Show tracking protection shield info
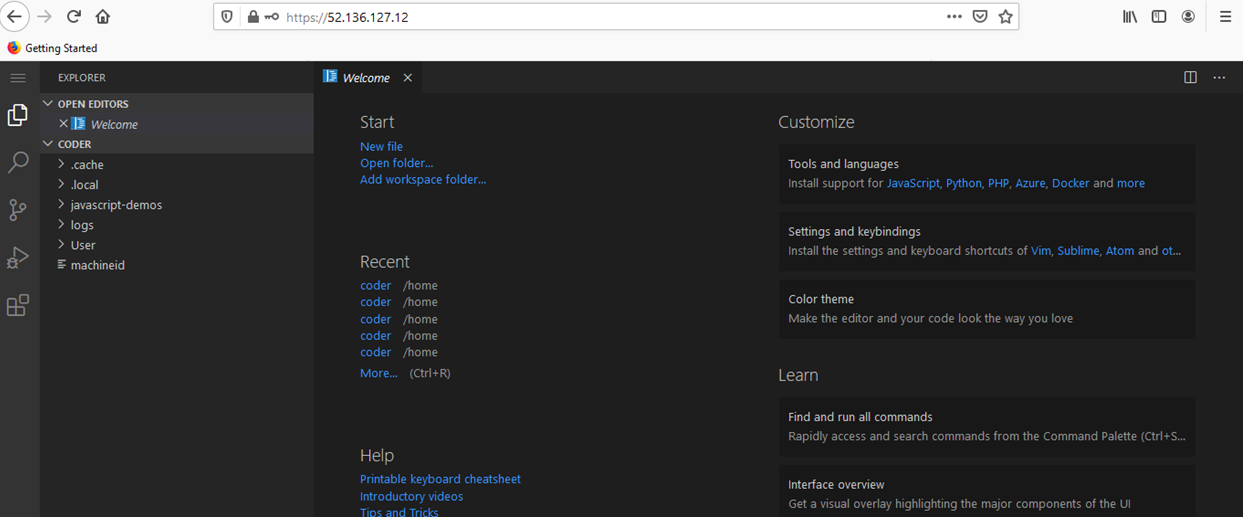This screenshot has height=517, width=1244. point(227,17)
